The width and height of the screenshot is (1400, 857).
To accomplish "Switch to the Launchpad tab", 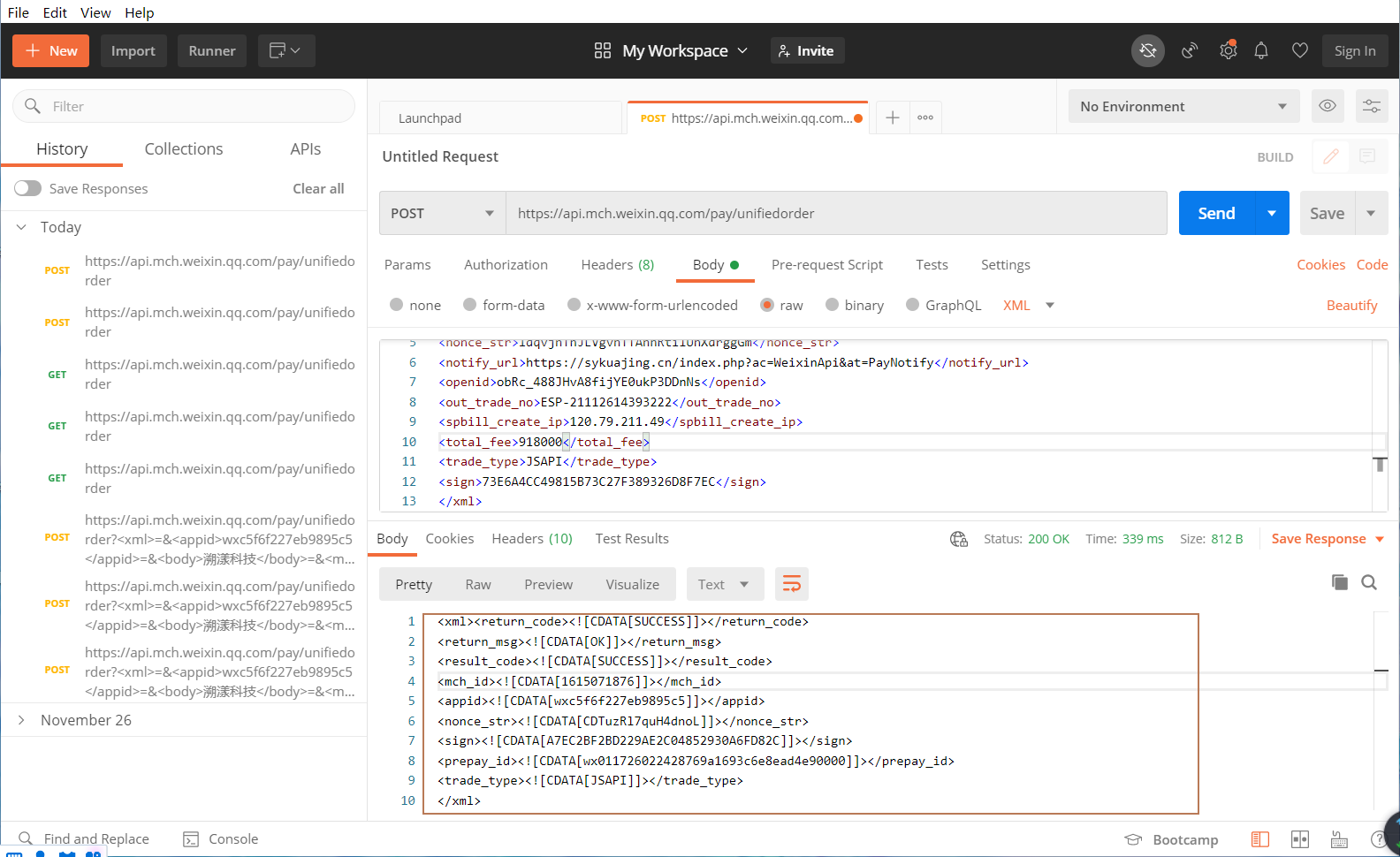I will [x=500, y=118].
